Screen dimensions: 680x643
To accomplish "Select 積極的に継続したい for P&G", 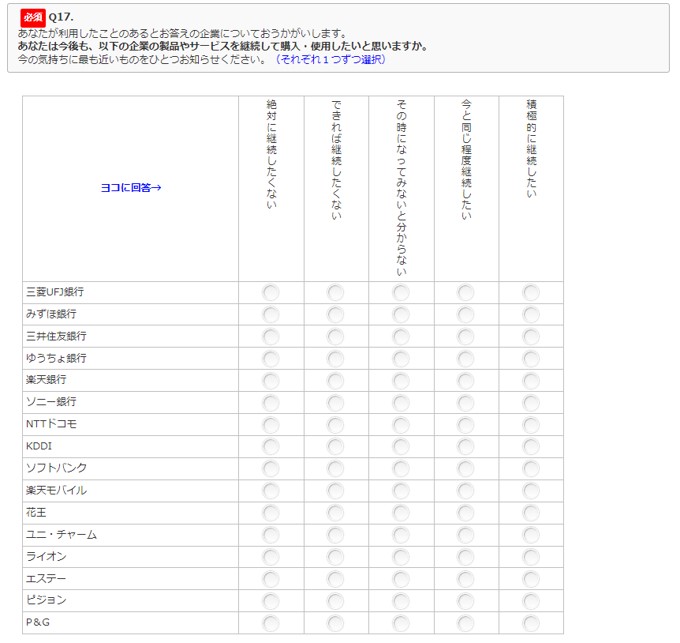I will (531, 622).
